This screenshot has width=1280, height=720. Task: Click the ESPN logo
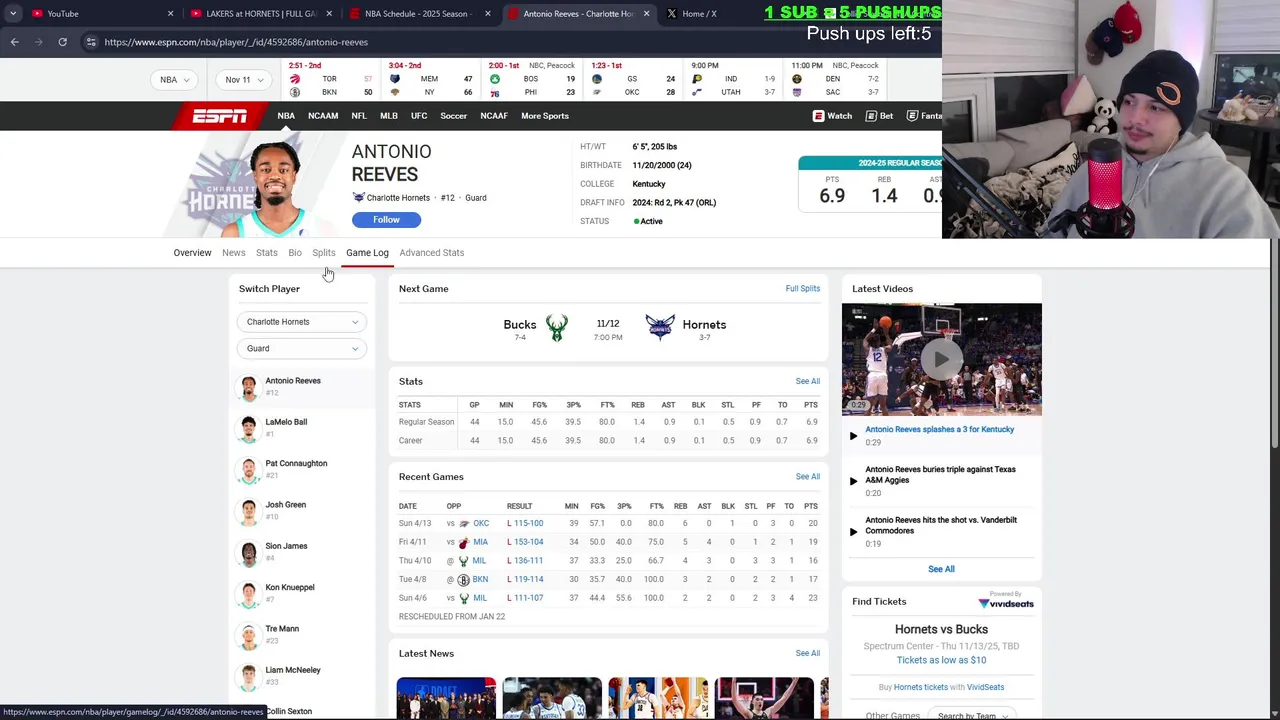pos(220,116)
